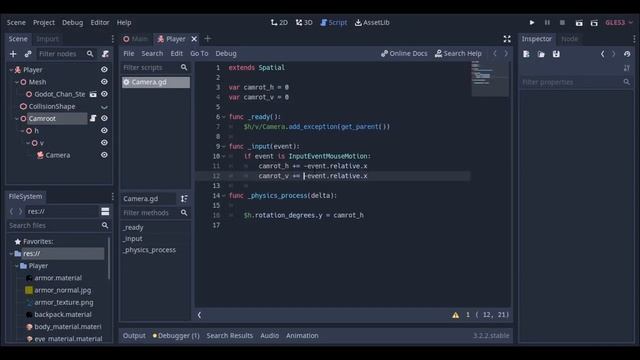Switch to the 2D workspace
This screenshot has height=360, width=640.
pyautogui.click(x=279, y=22)
